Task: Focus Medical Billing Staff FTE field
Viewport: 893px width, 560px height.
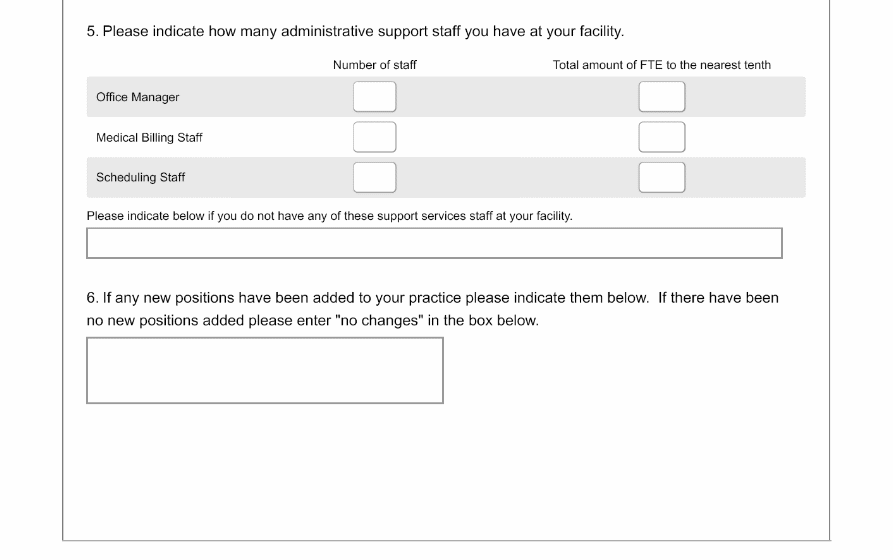Action: pyautogui.click(x=662, y=137)
